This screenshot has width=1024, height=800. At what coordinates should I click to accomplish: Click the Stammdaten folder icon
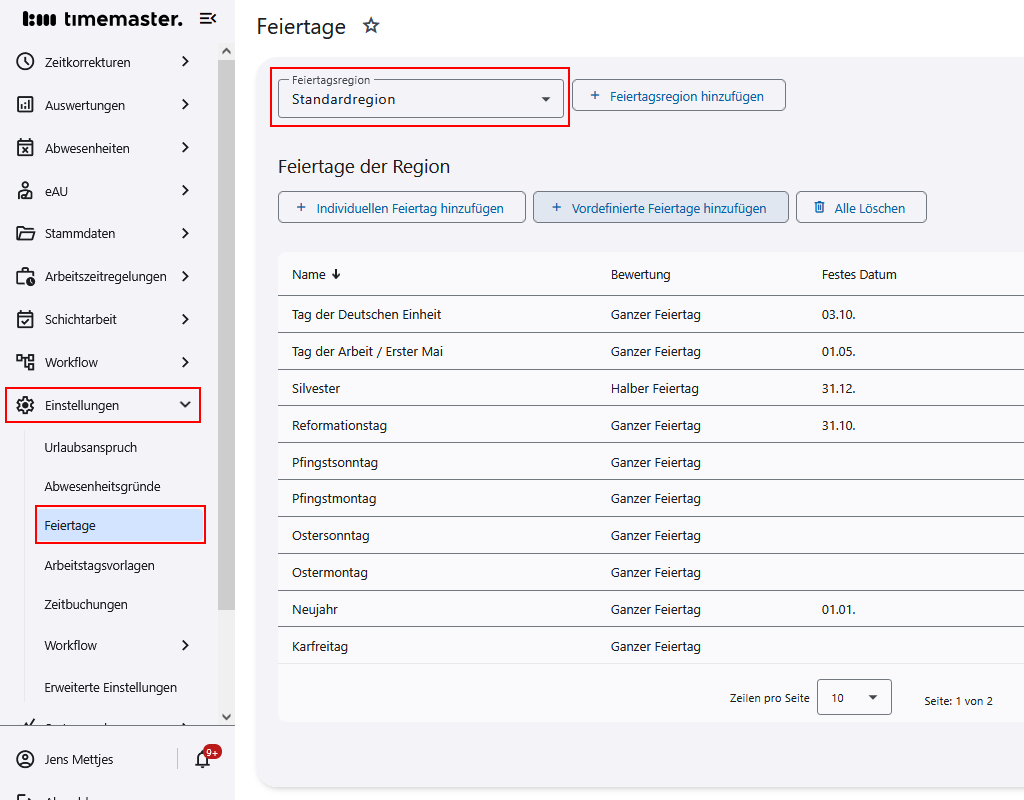pos(26,234)
